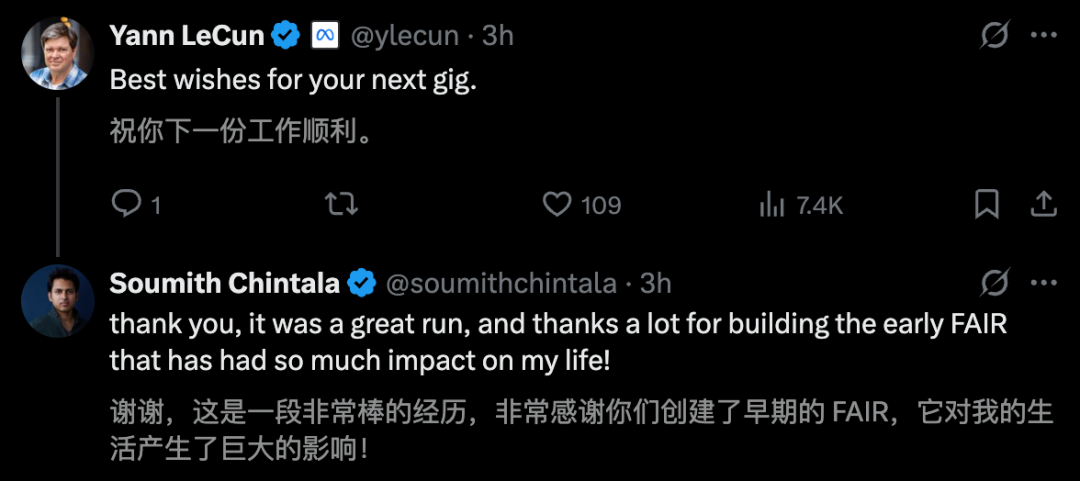This screenshot has width=1080, height=481.
Task: Share Yann LeCun's tweet
Action: 1043,204
